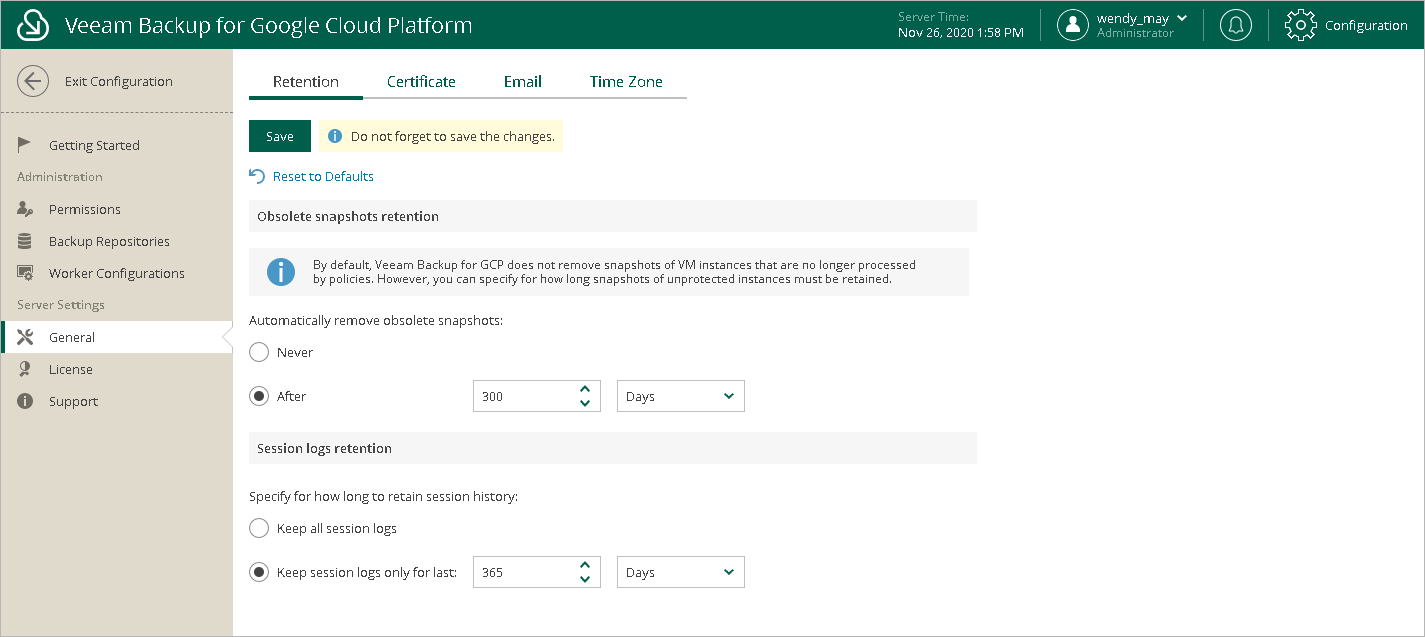Click the License ribbon icon
The width and height of the screenshot is (1425, 637).
point(25,369)
